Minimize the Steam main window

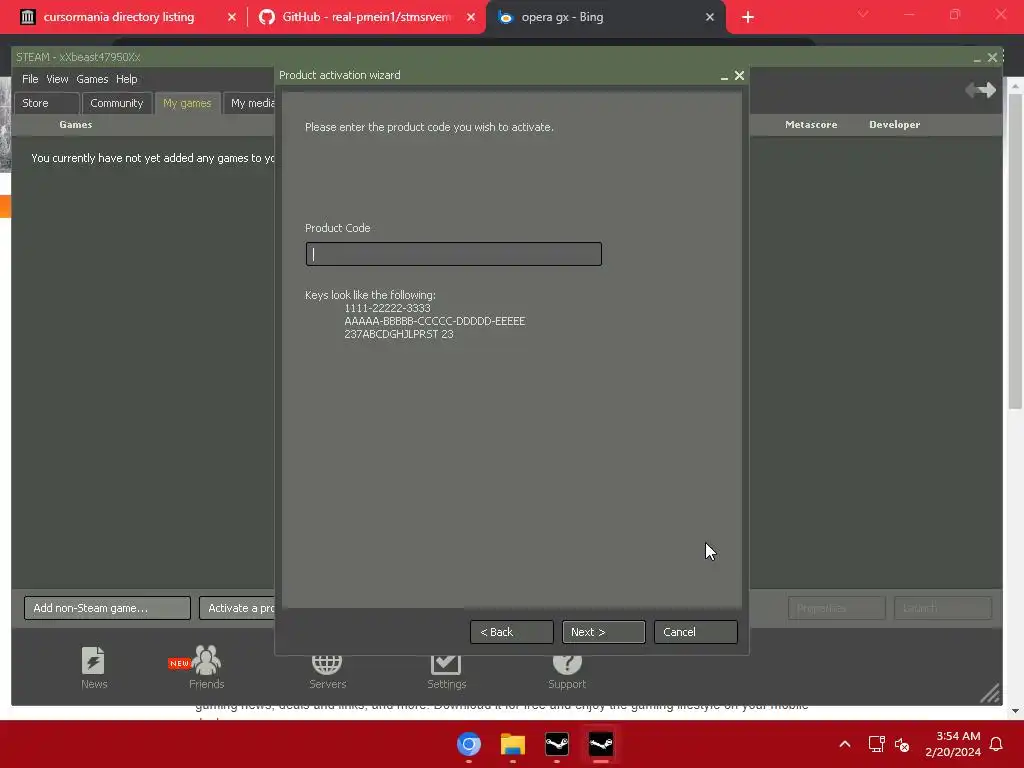[x=977, y=58]
